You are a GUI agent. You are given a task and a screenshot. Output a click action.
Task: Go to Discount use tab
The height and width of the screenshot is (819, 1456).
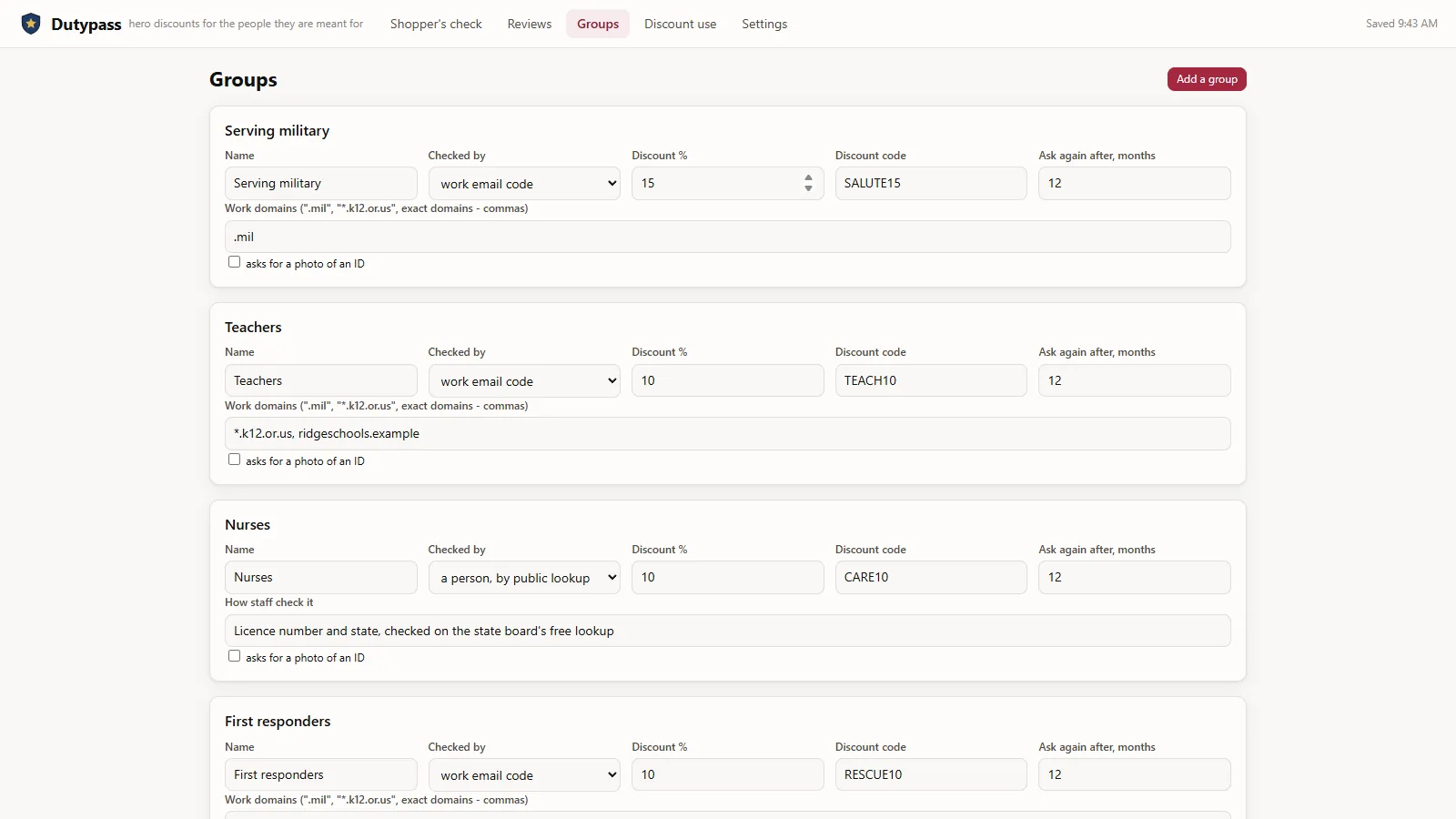coord(680,24)
